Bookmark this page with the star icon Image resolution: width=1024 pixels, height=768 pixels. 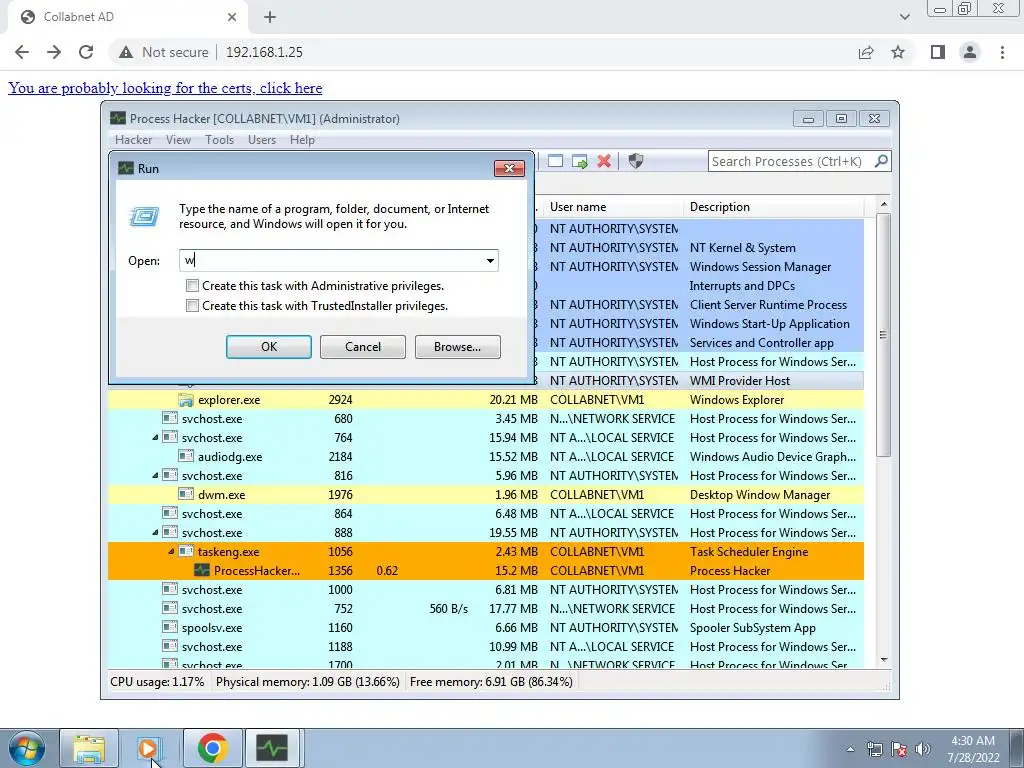[898, 52]
